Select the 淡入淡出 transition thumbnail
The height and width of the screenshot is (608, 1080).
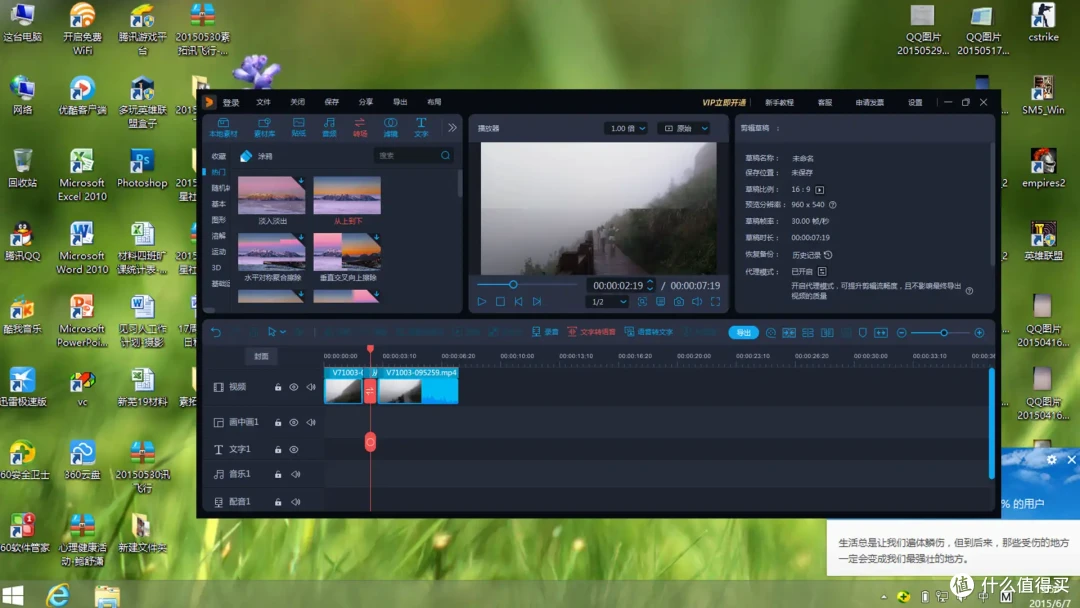(271, 196)
